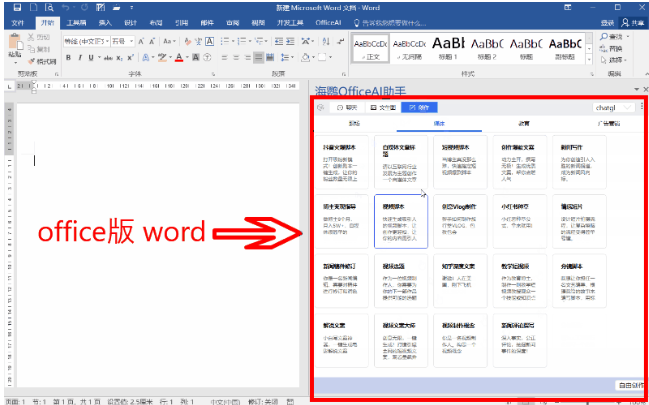Open the Change Case Aa dropdown

point(169,41)
